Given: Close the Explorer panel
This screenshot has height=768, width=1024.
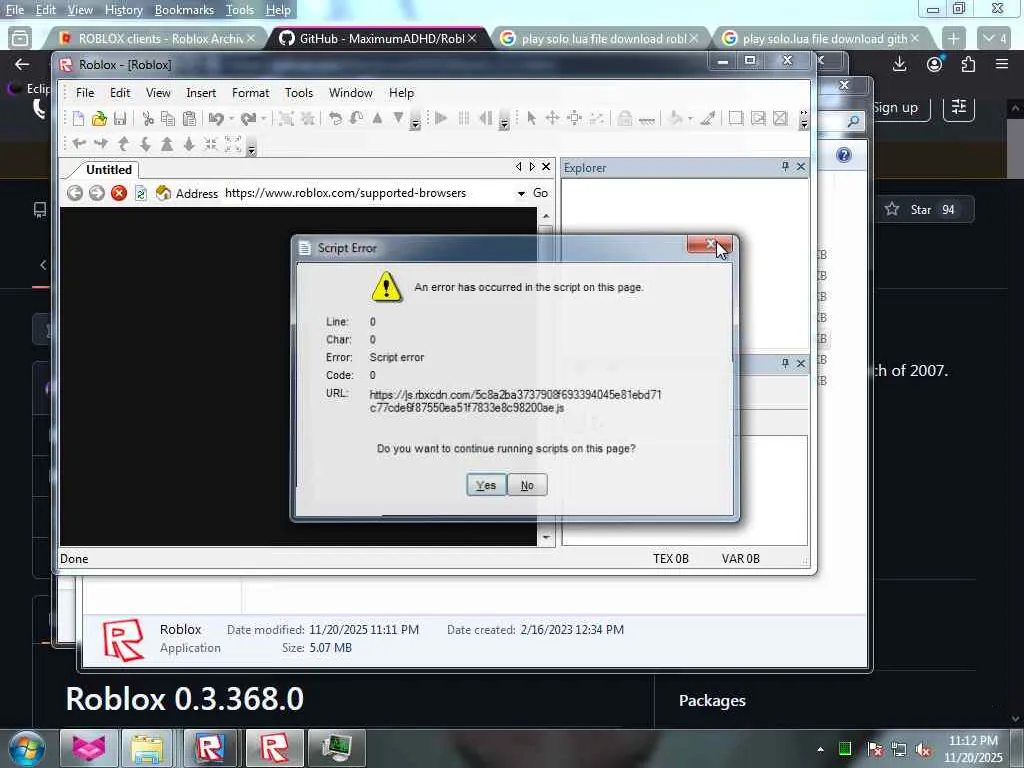Looking at the screenshot, I should click(801, 167).
